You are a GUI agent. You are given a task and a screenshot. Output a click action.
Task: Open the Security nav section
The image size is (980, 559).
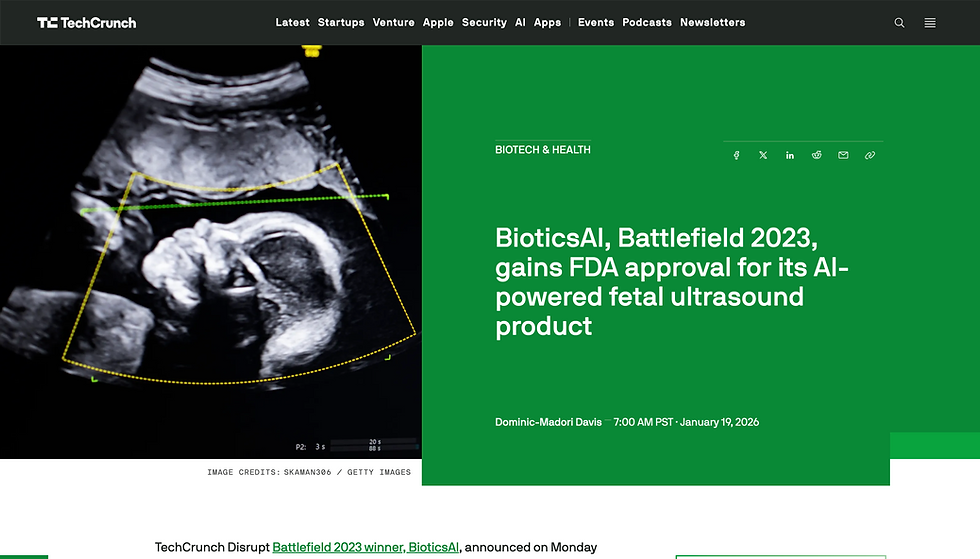coord(484,23)
